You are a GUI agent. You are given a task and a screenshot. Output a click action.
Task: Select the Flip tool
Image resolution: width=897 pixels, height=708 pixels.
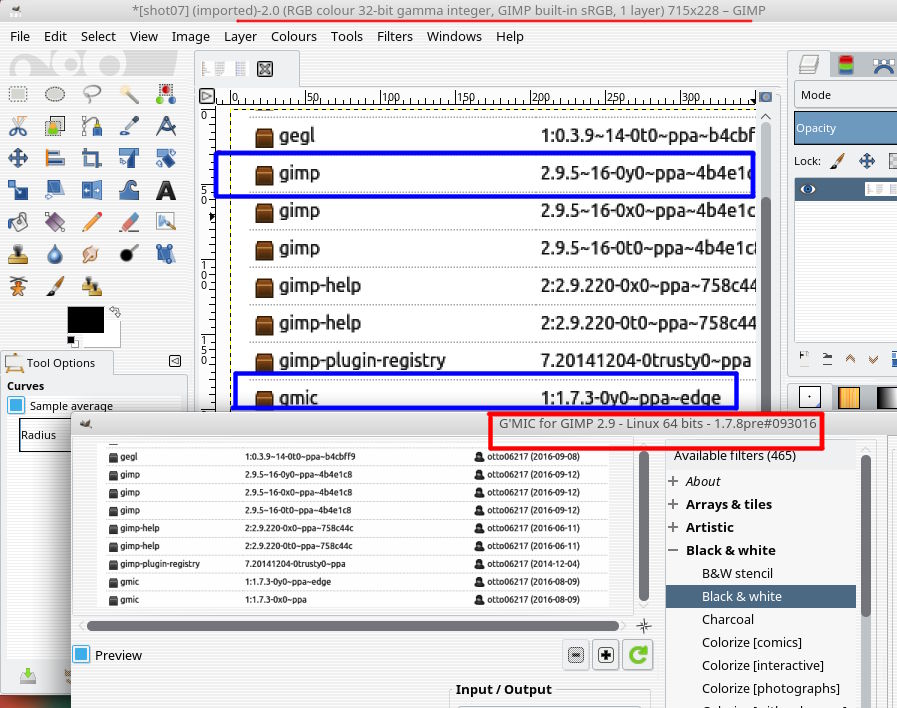tap(92, 190)
